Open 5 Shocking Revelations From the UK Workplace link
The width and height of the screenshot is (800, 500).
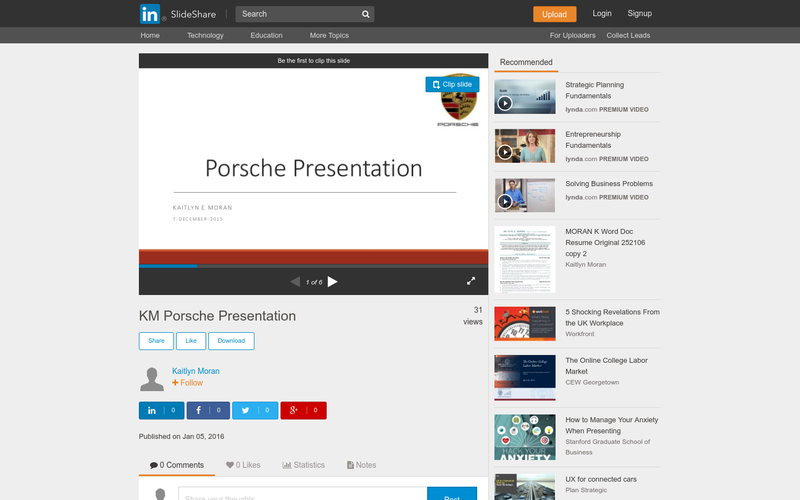(612, 317)
